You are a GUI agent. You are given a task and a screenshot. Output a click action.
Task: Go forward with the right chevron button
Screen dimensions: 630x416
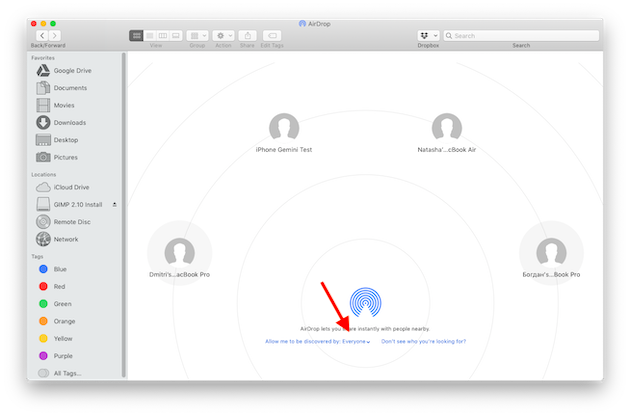click(55, 36)
